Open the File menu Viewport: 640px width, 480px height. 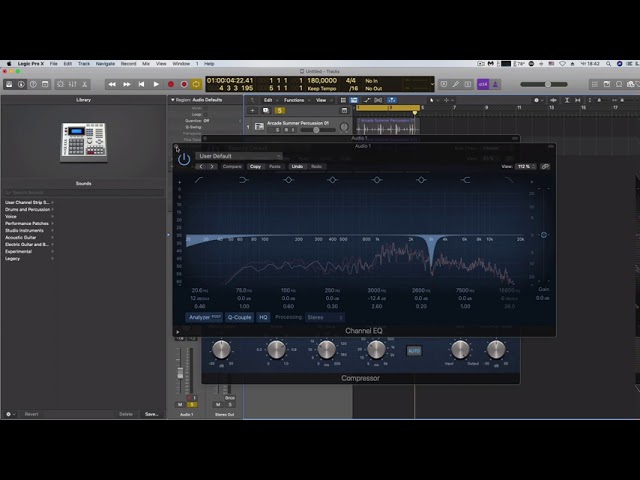click(x=53, y=64)
